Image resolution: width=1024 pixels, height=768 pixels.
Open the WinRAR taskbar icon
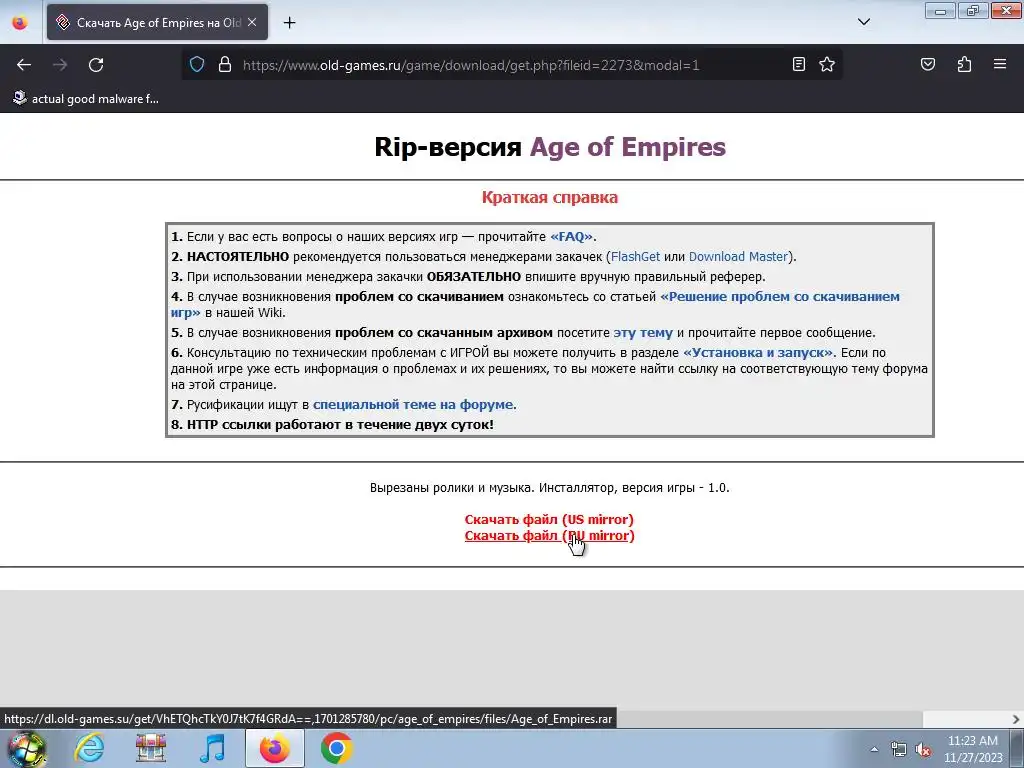[x=151, y=748]
